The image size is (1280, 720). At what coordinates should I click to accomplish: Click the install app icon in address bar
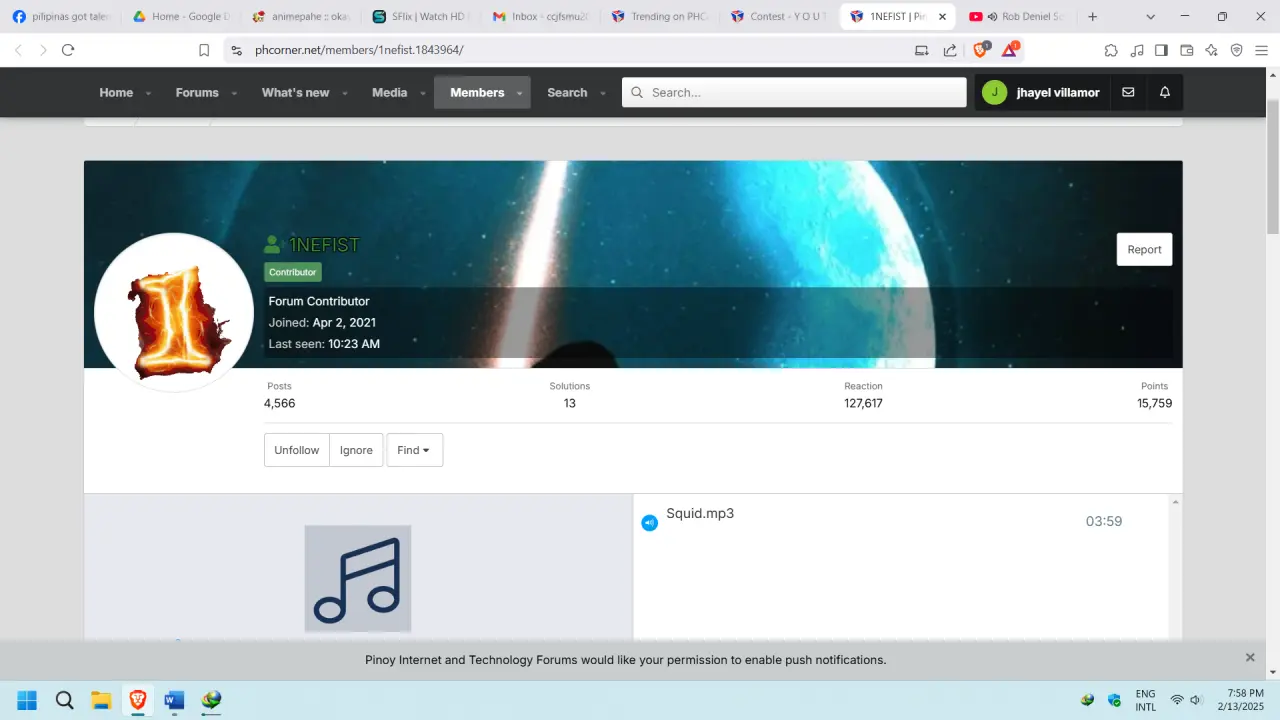[x=922, y=50]
